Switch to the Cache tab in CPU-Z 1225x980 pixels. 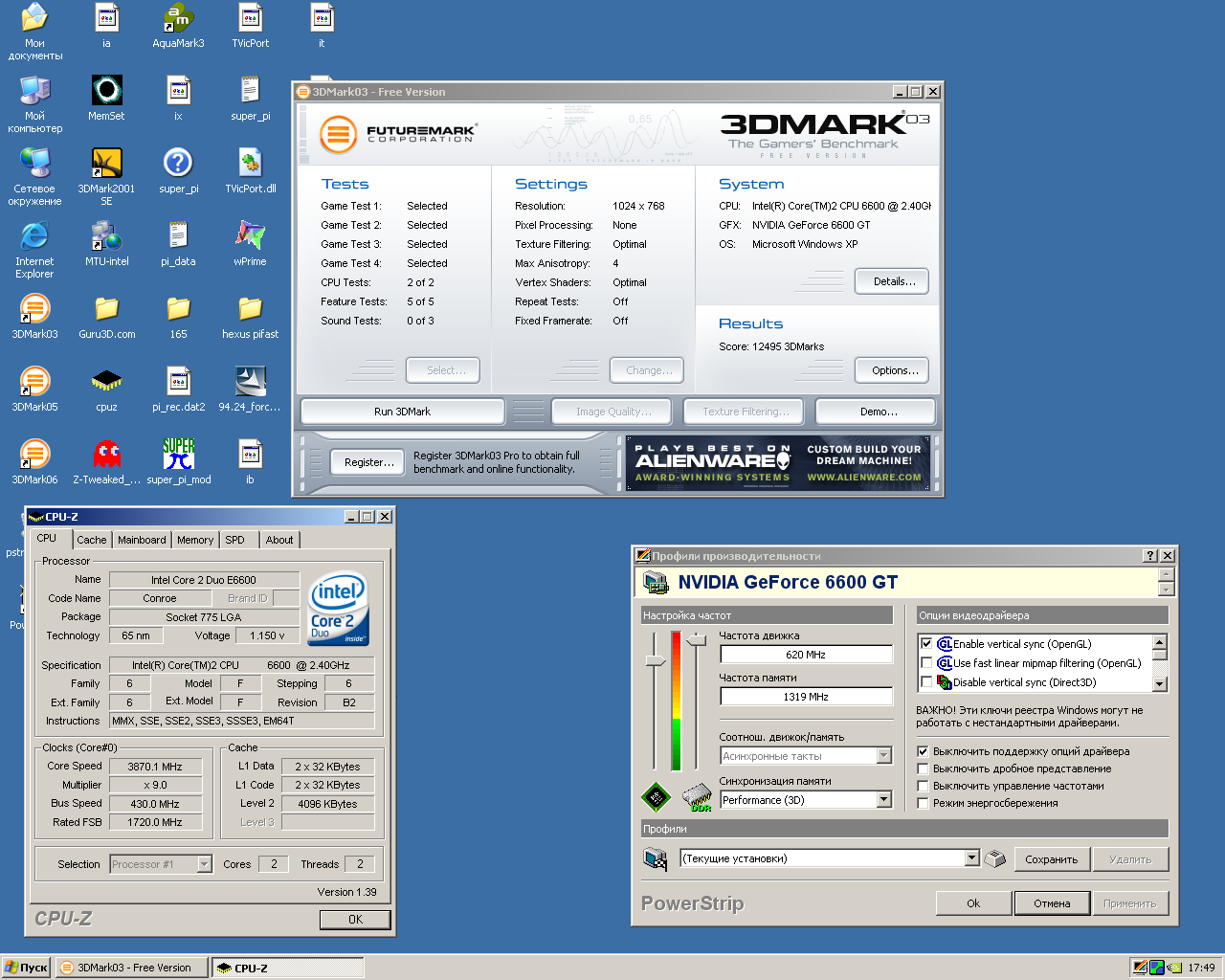(92, 540)
